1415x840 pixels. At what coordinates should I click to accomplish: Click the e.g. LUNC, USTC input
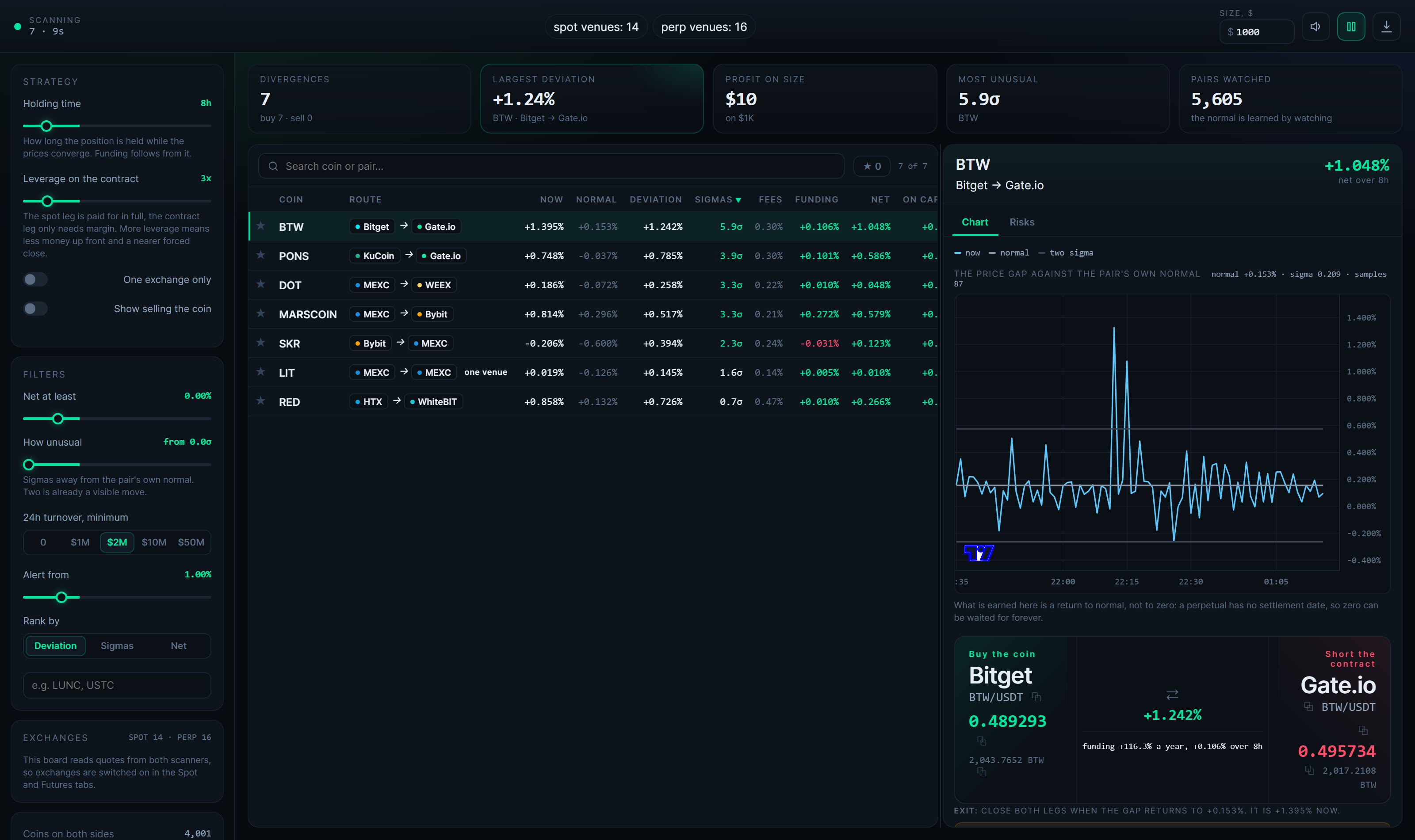(x=117, y=685)
